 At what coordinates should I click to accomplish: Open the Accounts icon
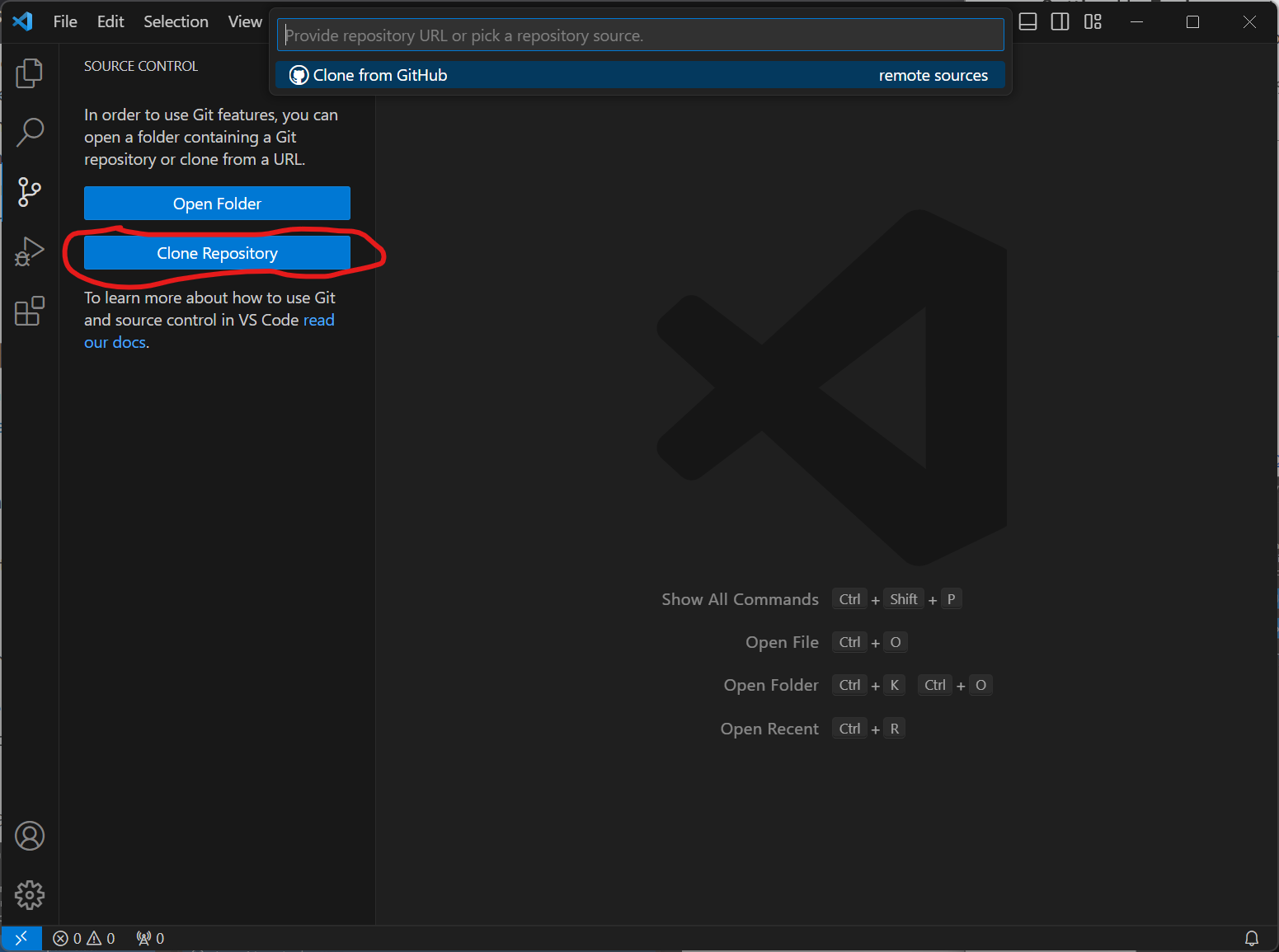pos(30,836)
